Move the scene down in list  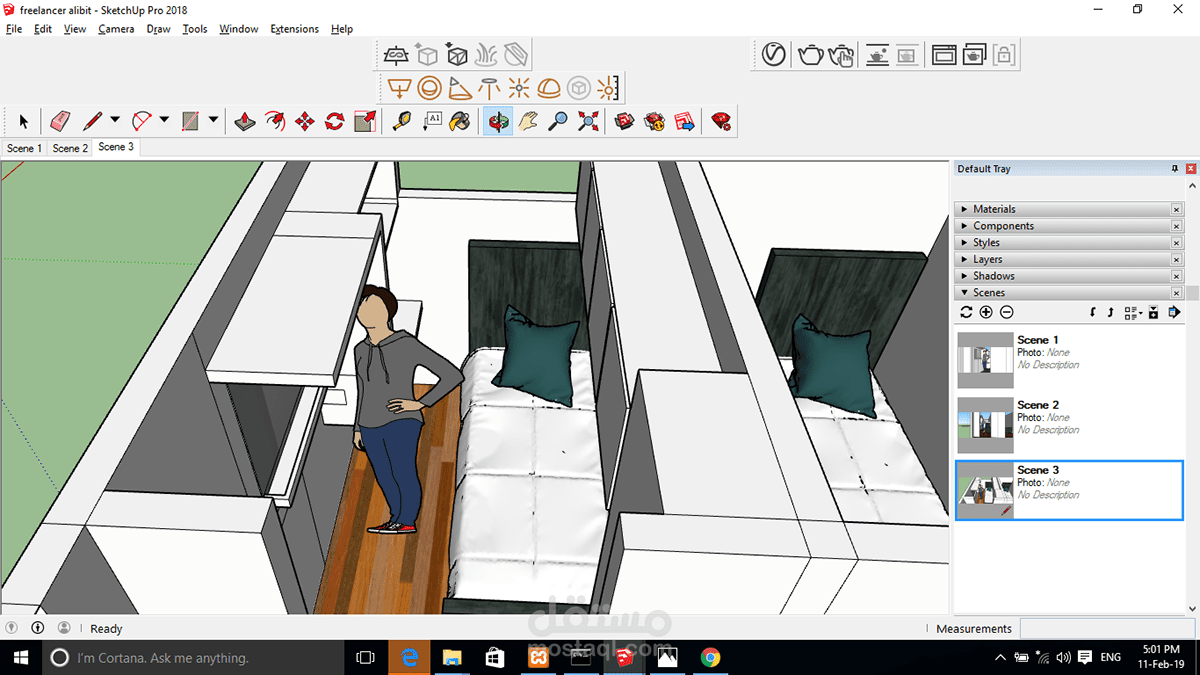[x=1092, y=313]
